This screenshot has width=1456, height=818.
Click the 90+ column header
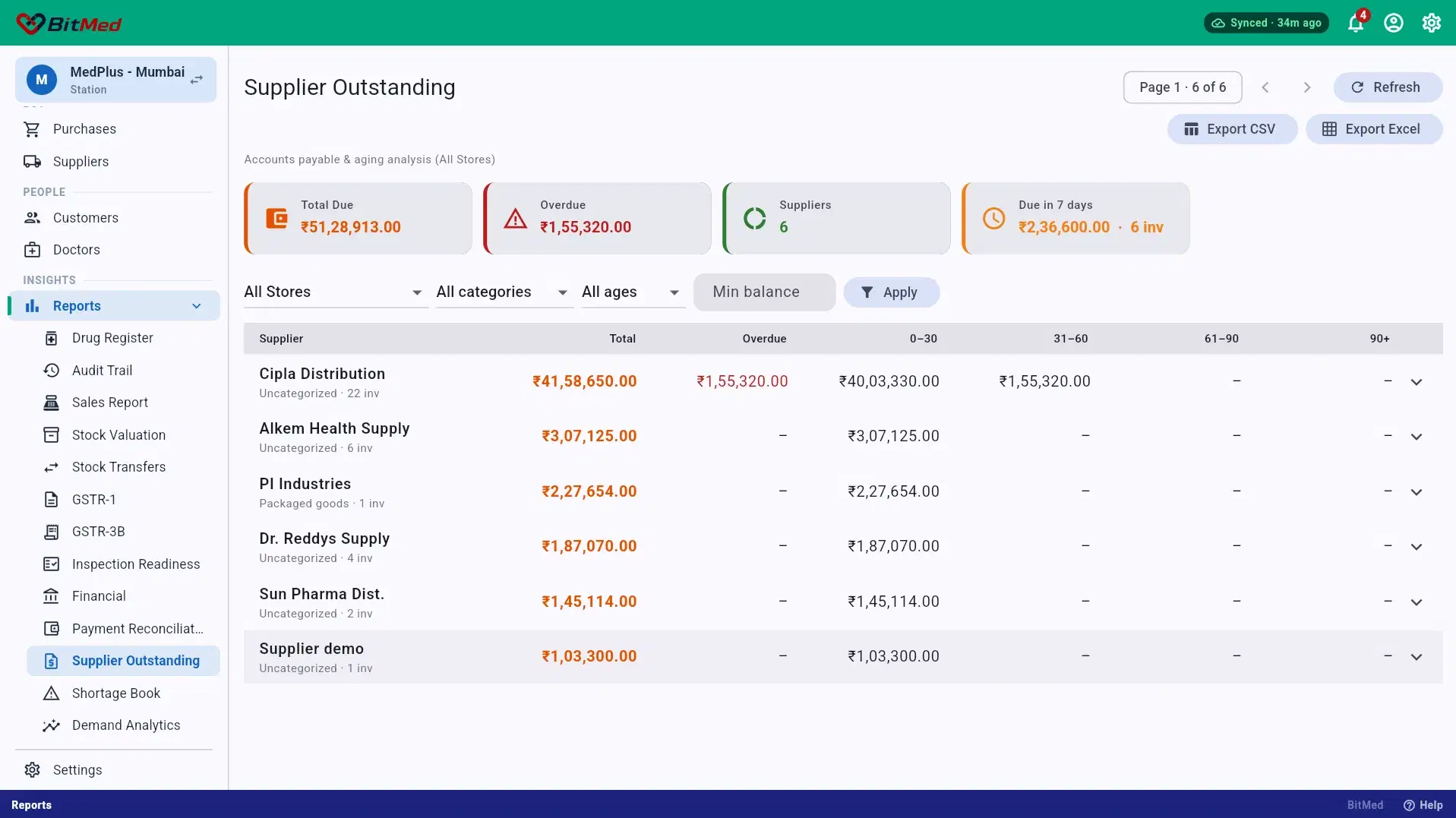[1379, 339]
